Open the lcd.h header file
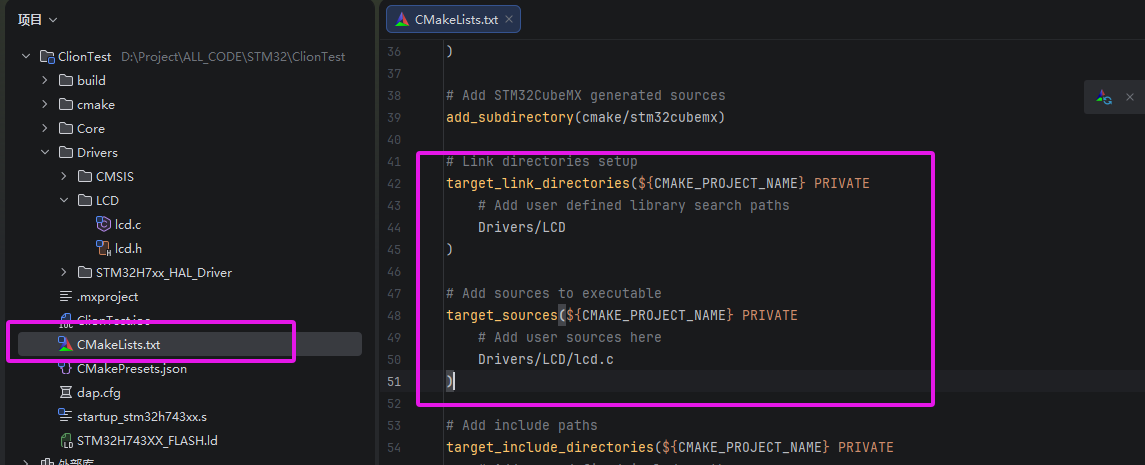Image resolution: width=1145 pixels, height=465 pixels. 127,249
